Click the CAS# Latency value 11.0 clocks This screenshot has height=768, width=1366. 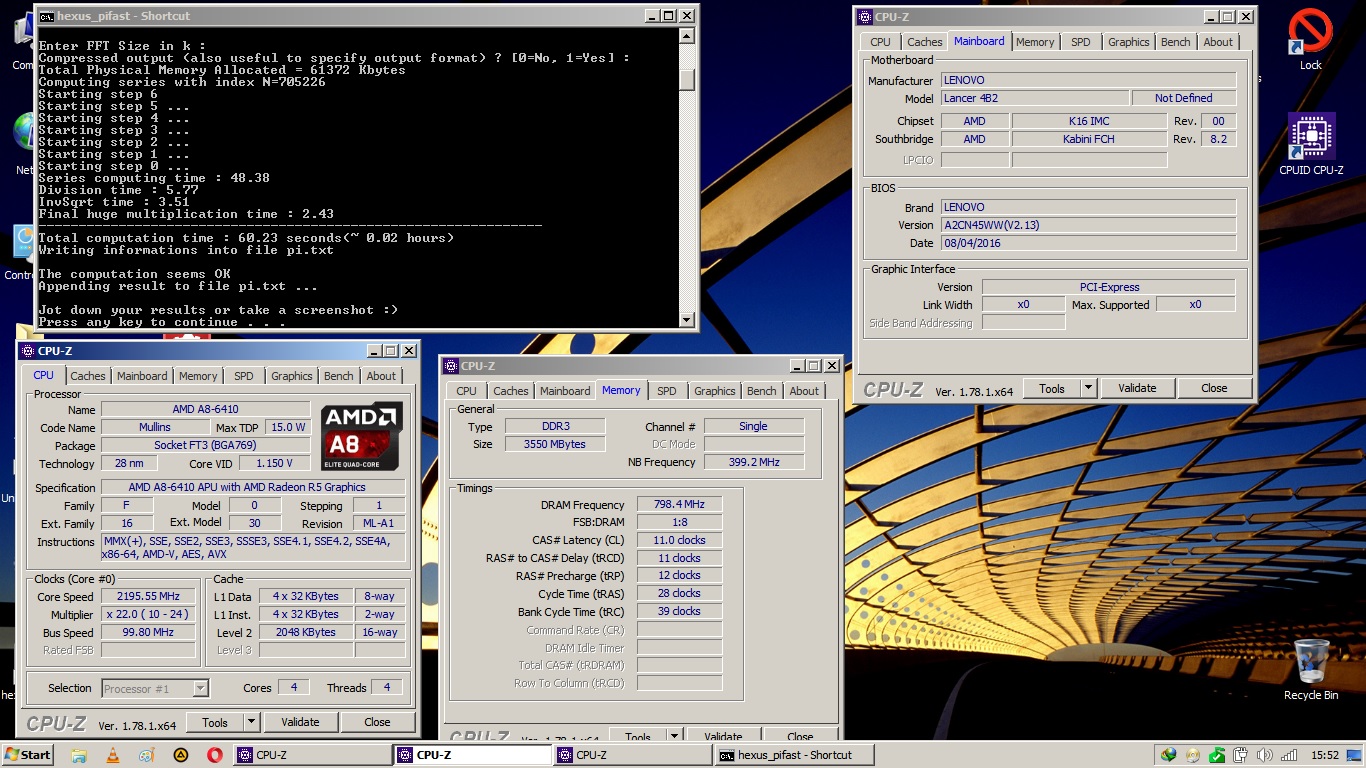679,540
